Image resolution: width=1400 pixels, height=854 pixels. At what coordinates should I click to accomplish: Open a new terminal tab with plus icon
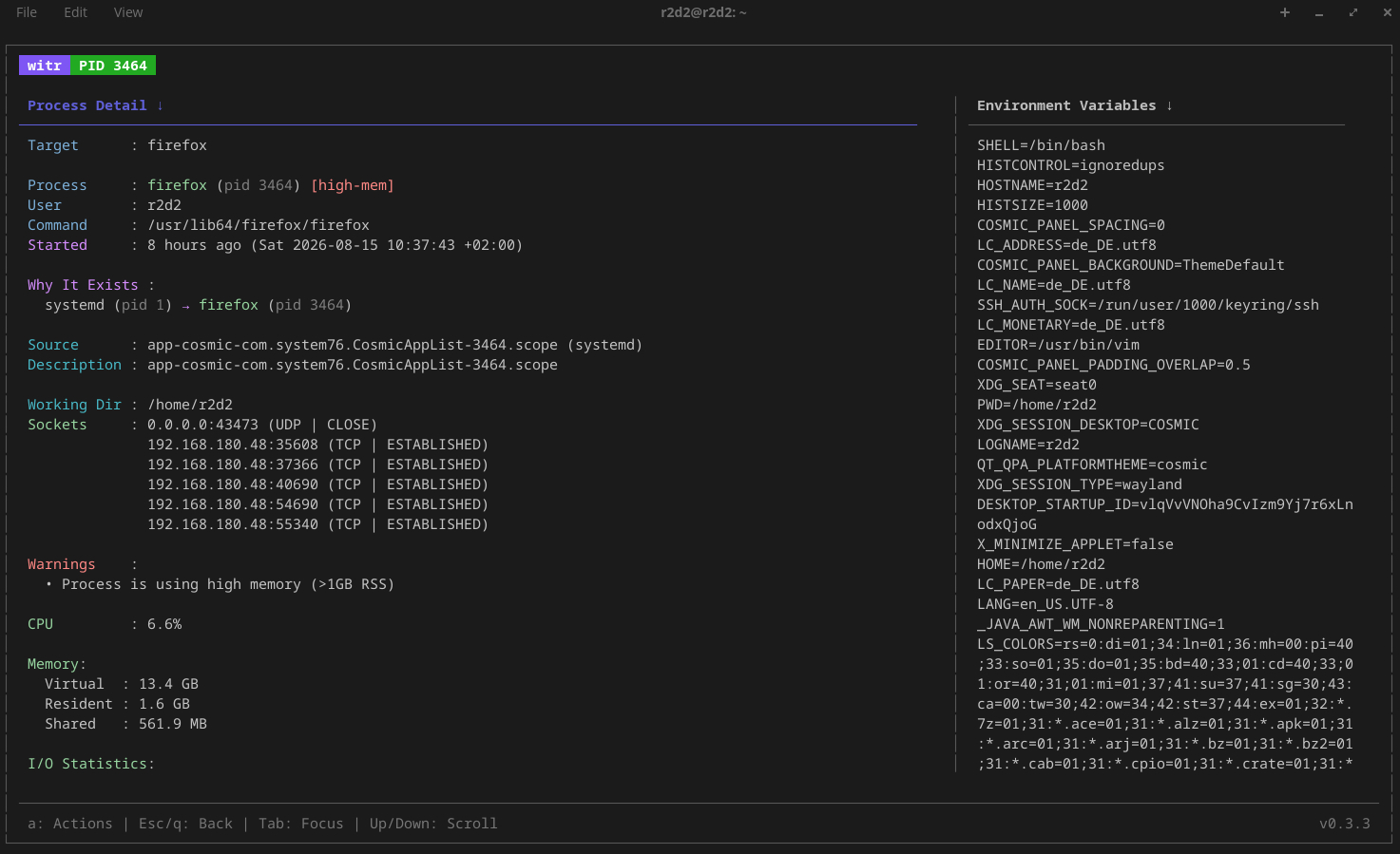1285,12
